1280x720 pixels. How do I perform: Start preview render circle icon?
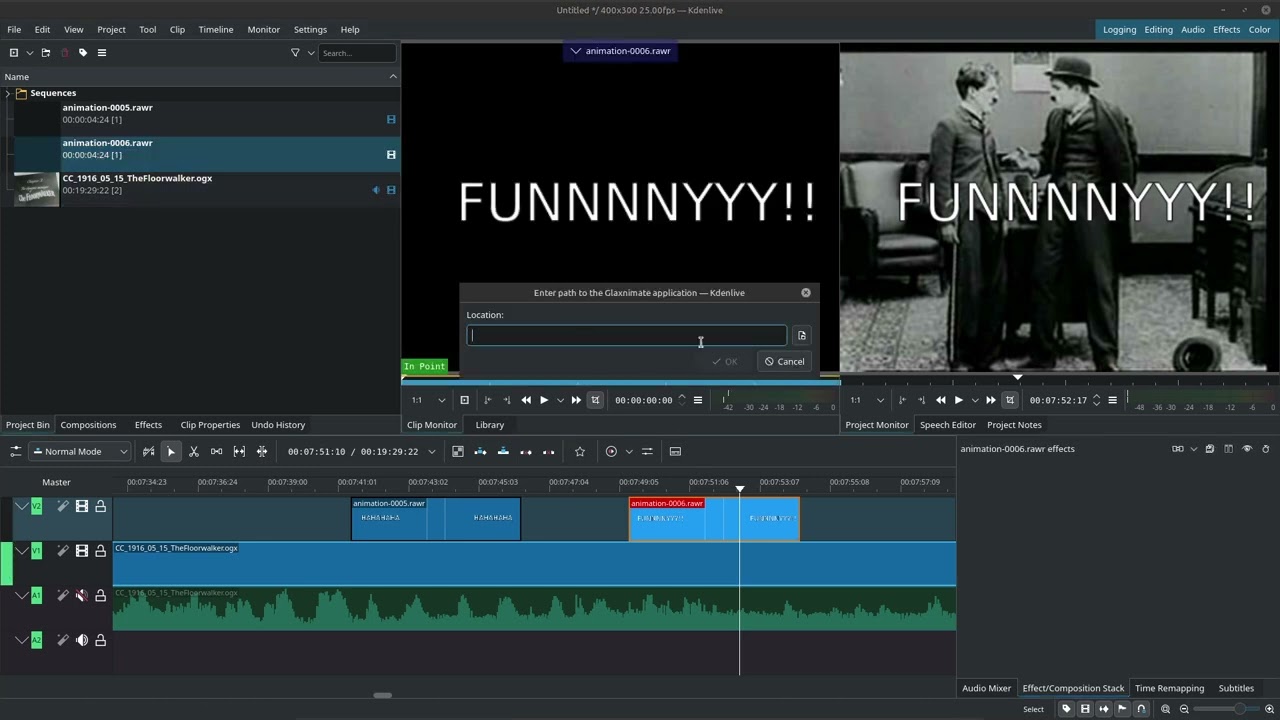[x=611, y=451]
